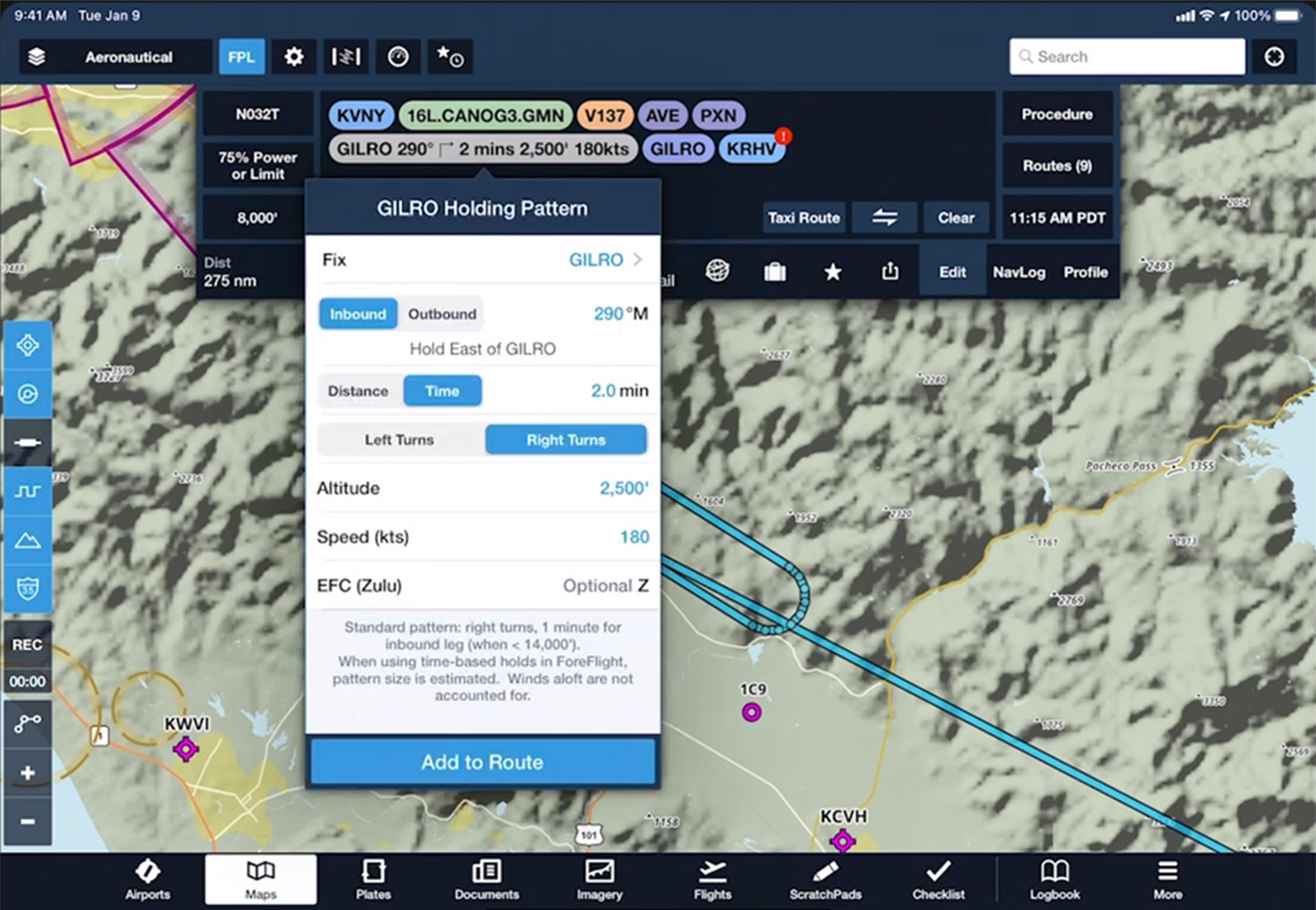The height and width of the screenshot is (910, 1316).
Task: Open the Flights tab
Action: [712, 880]
